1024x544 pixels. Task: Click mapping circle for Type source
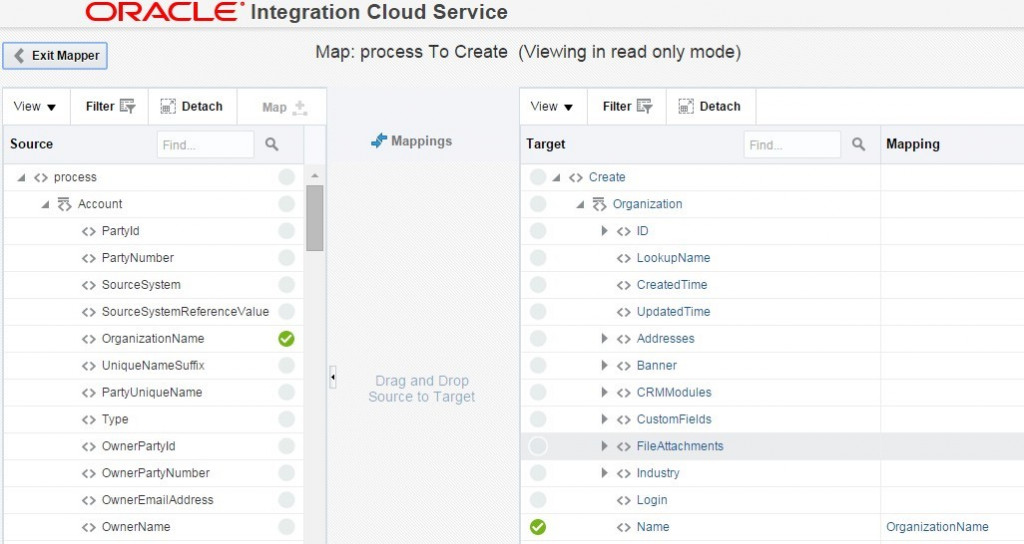pos(286,419)
